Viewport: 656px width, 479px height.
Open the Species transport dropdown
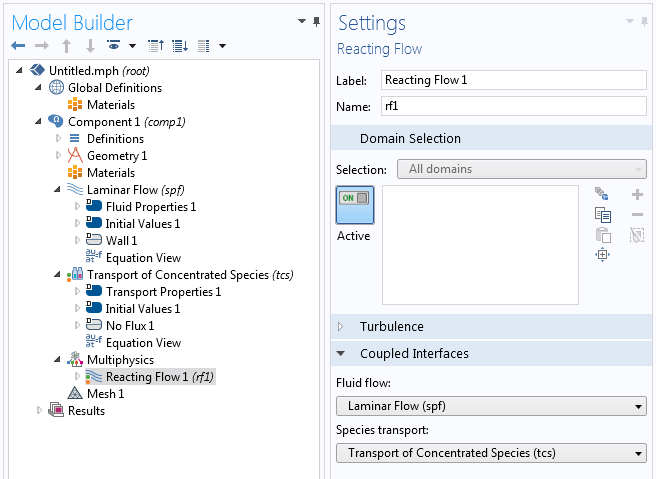[x=491, y=454]
